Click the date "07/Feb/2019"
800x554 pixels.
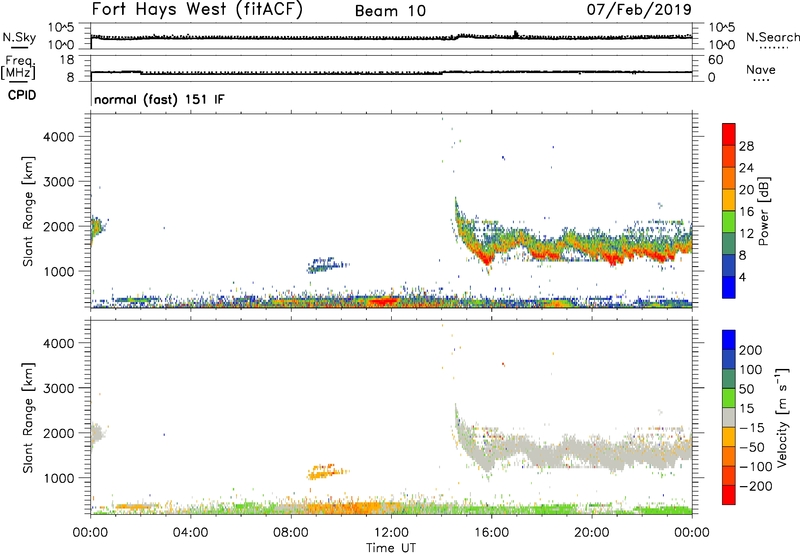click(639, 9)
